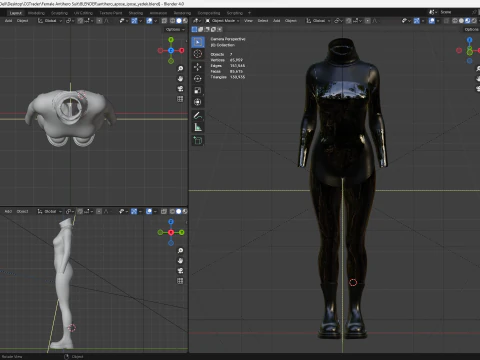
Task: Click blue Z axis on bottom-left viewport gizmo
Action: click(x=171, y=222)
